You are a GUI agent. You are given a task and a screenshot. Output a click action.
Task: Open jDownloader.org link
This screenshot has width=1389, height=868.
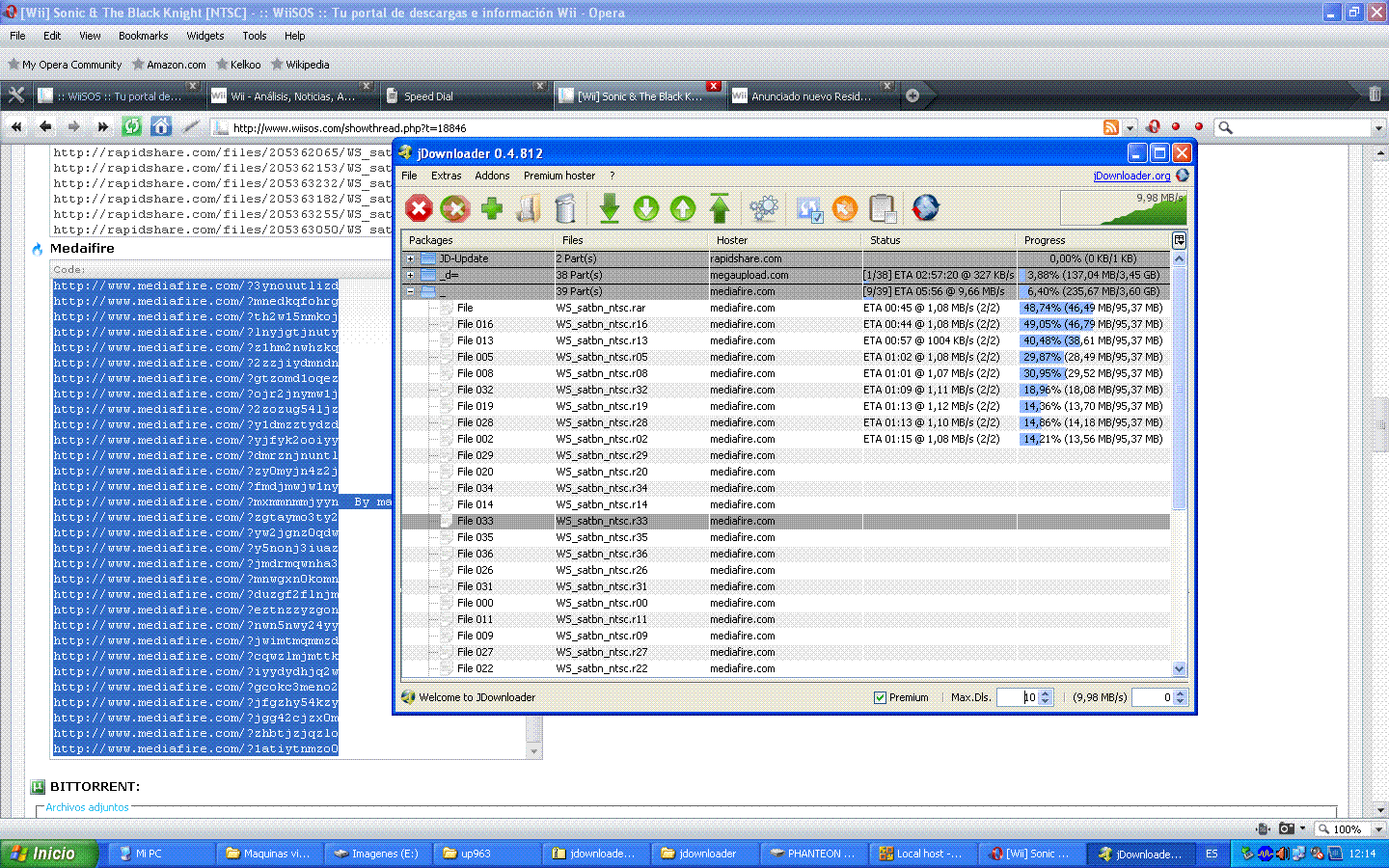coord(1131,176)
